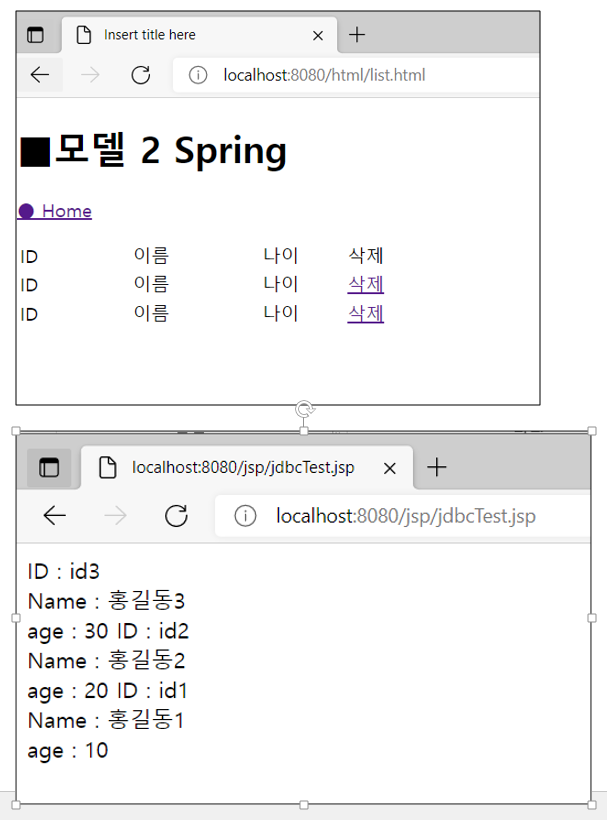This screenshot has height=820, width=607.
Task: Click rotation handle above the jdbcTest image
Action: 304,409
